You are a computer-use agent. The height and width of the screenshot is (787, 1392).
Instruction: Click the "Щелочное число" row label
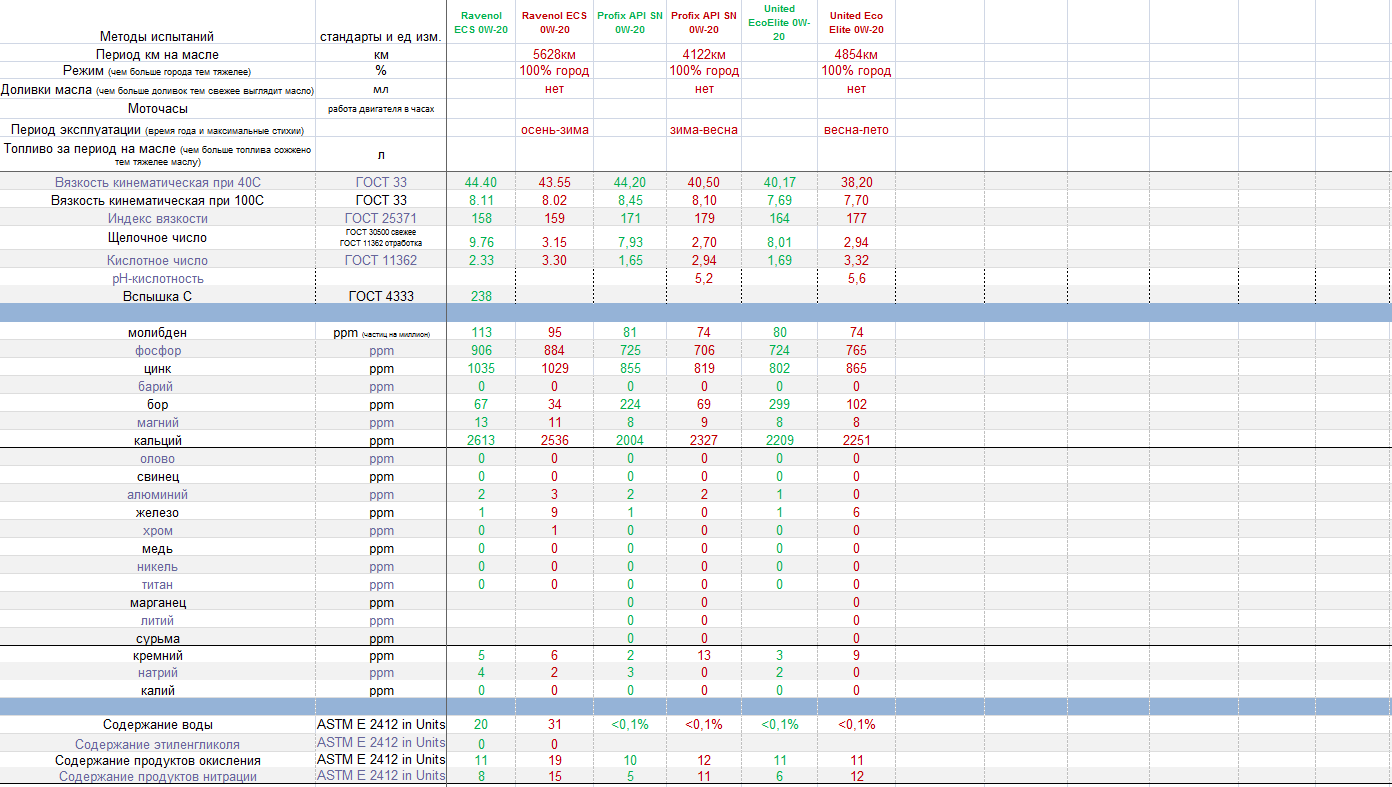click(x=157, y=238)
